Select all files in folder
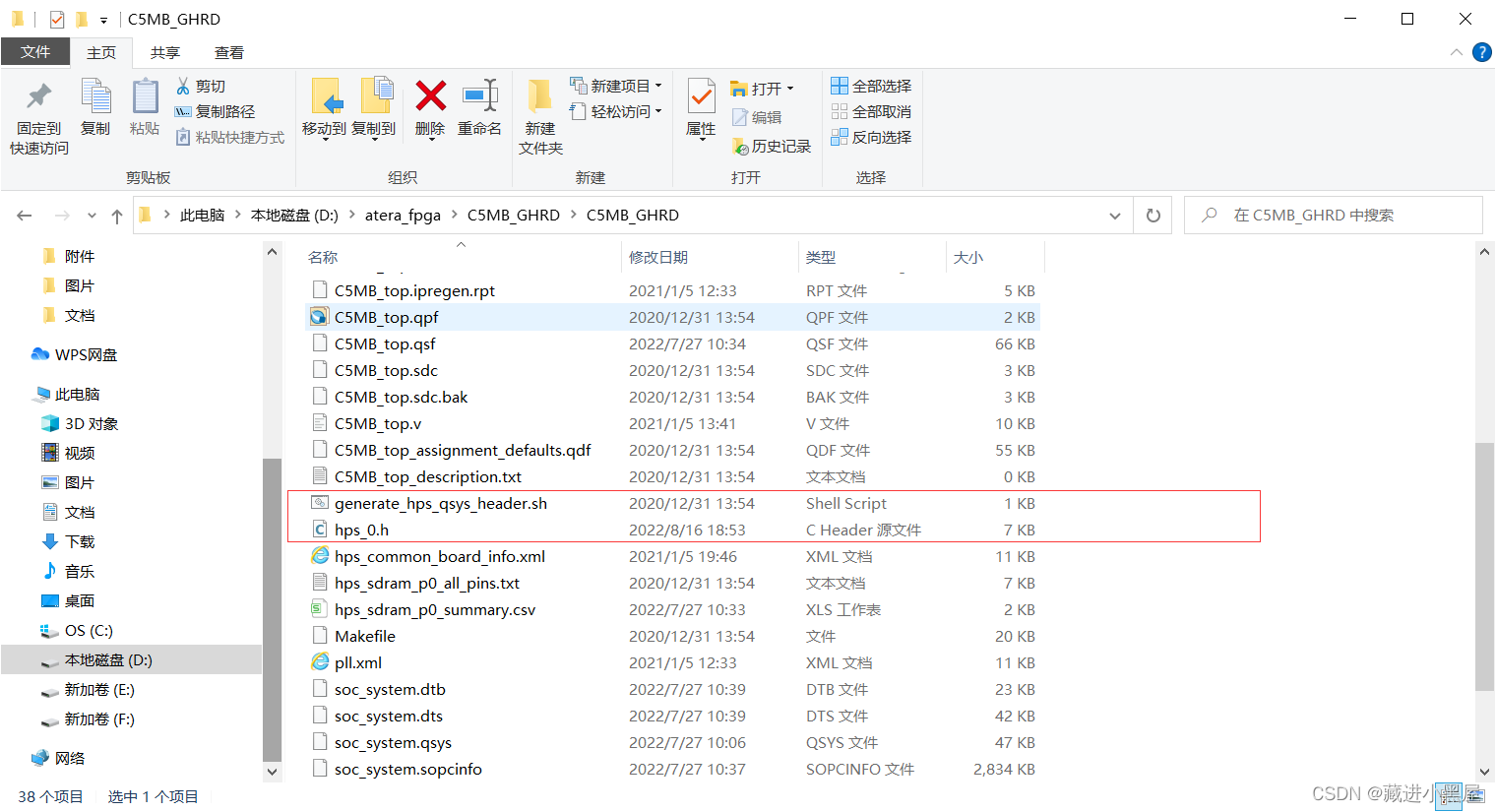1496x812 pixels. [x=871, y=87]
